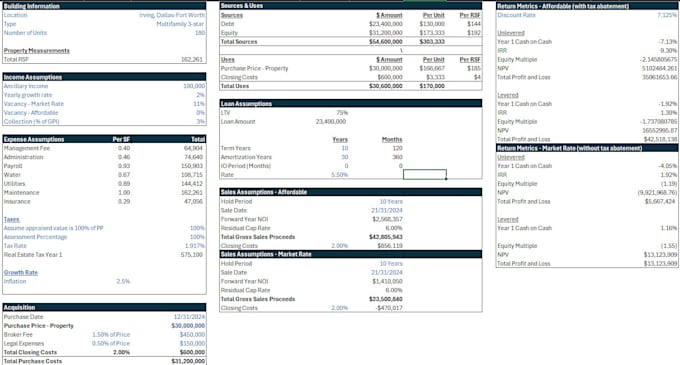Click the Acquisition section header
The image size is (680, 365).
104,307
